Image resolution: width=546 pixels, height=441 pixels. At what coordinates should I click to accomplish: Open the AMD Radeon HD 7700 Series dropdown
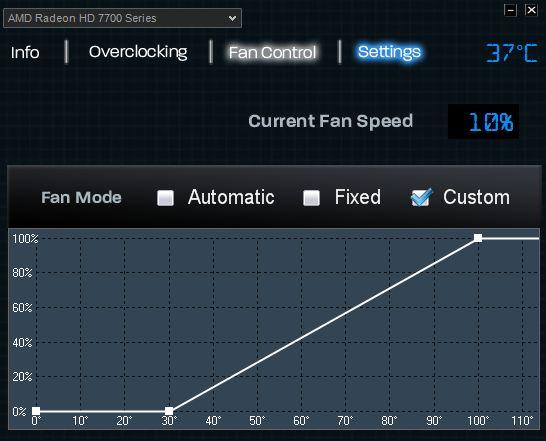coord(122,18)
